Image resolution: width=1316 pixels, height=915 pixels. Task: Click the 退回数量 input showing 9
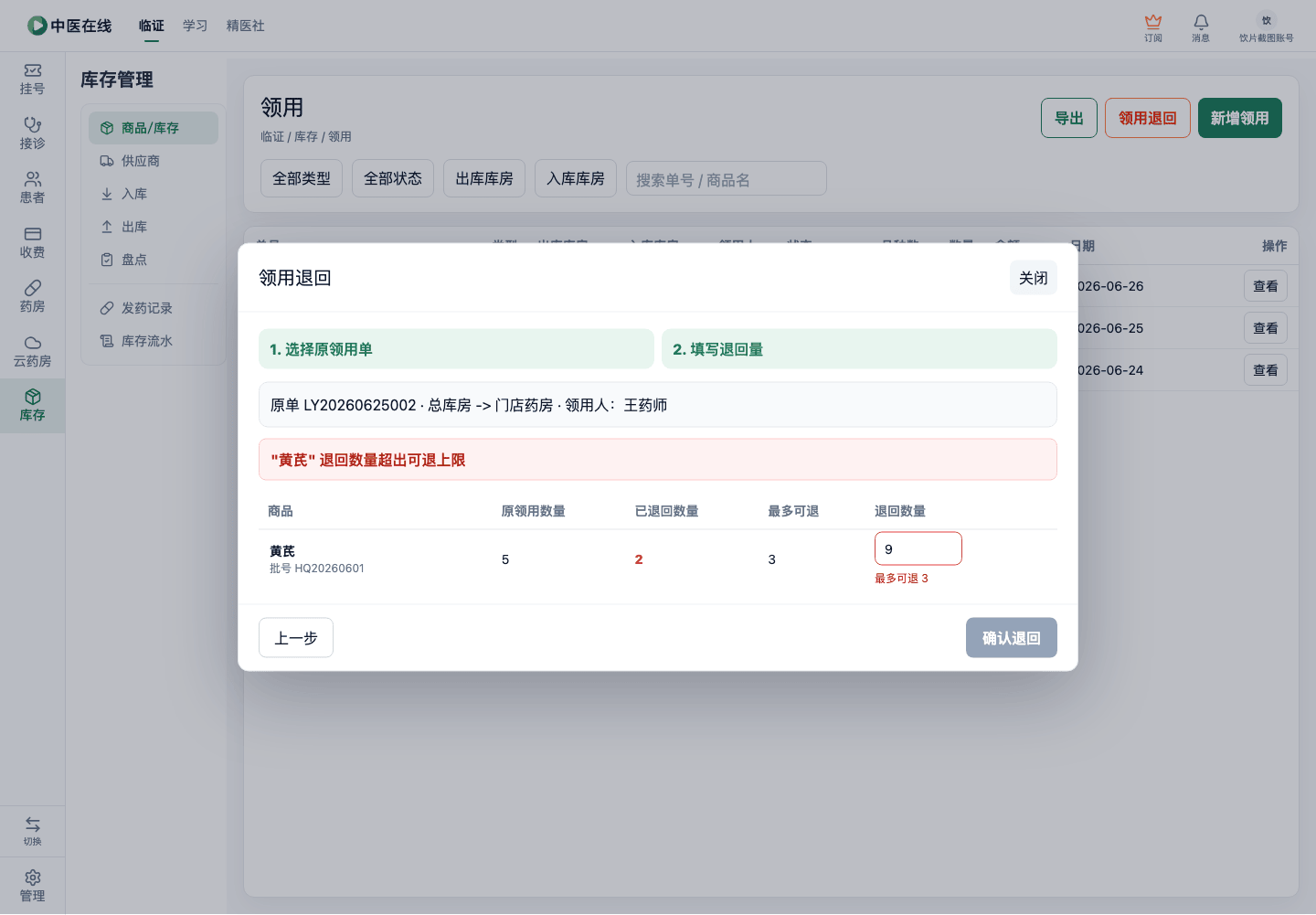918,548
